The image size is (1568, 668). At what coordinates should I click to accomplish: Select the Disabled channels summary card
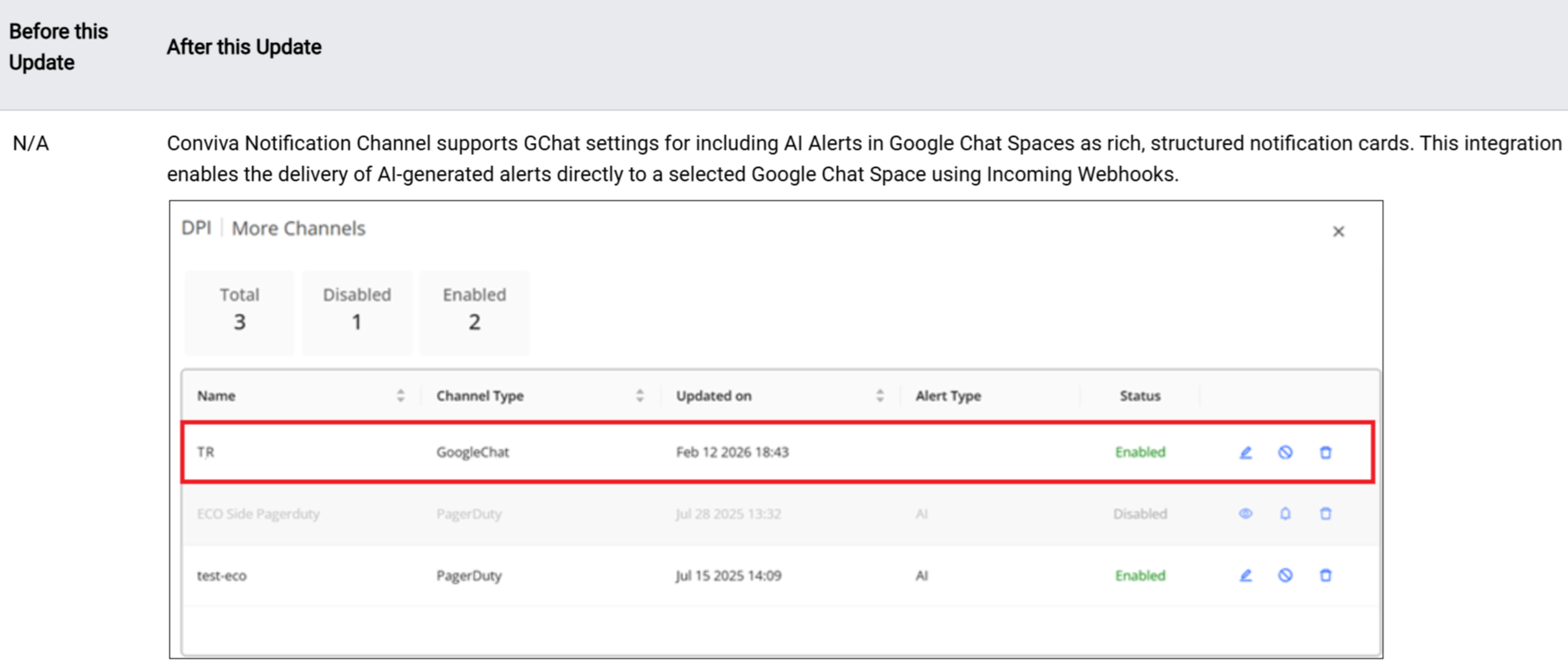pos(356,312)
